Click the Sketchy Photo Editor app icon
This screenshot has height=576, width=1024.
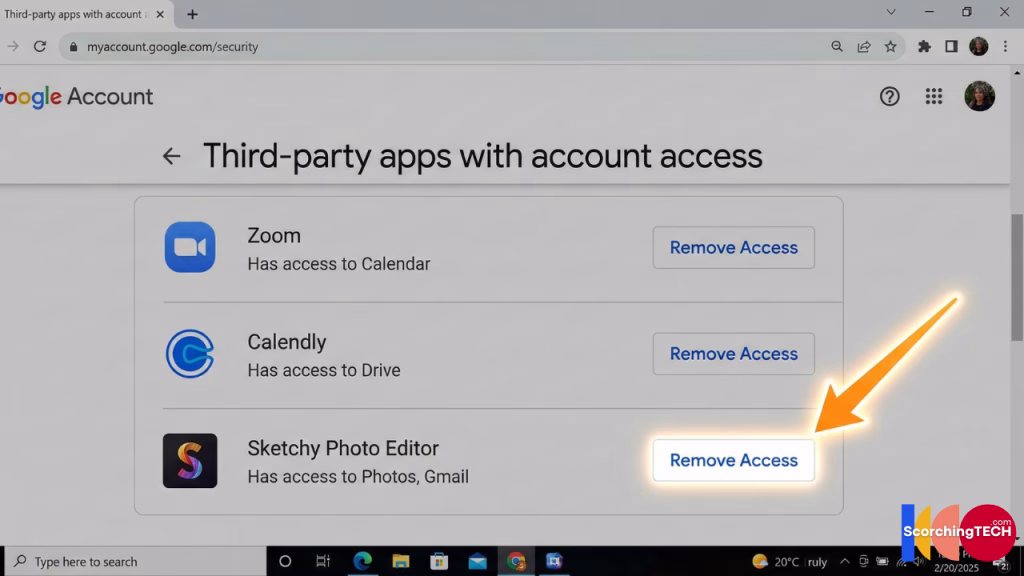[190, 460]
